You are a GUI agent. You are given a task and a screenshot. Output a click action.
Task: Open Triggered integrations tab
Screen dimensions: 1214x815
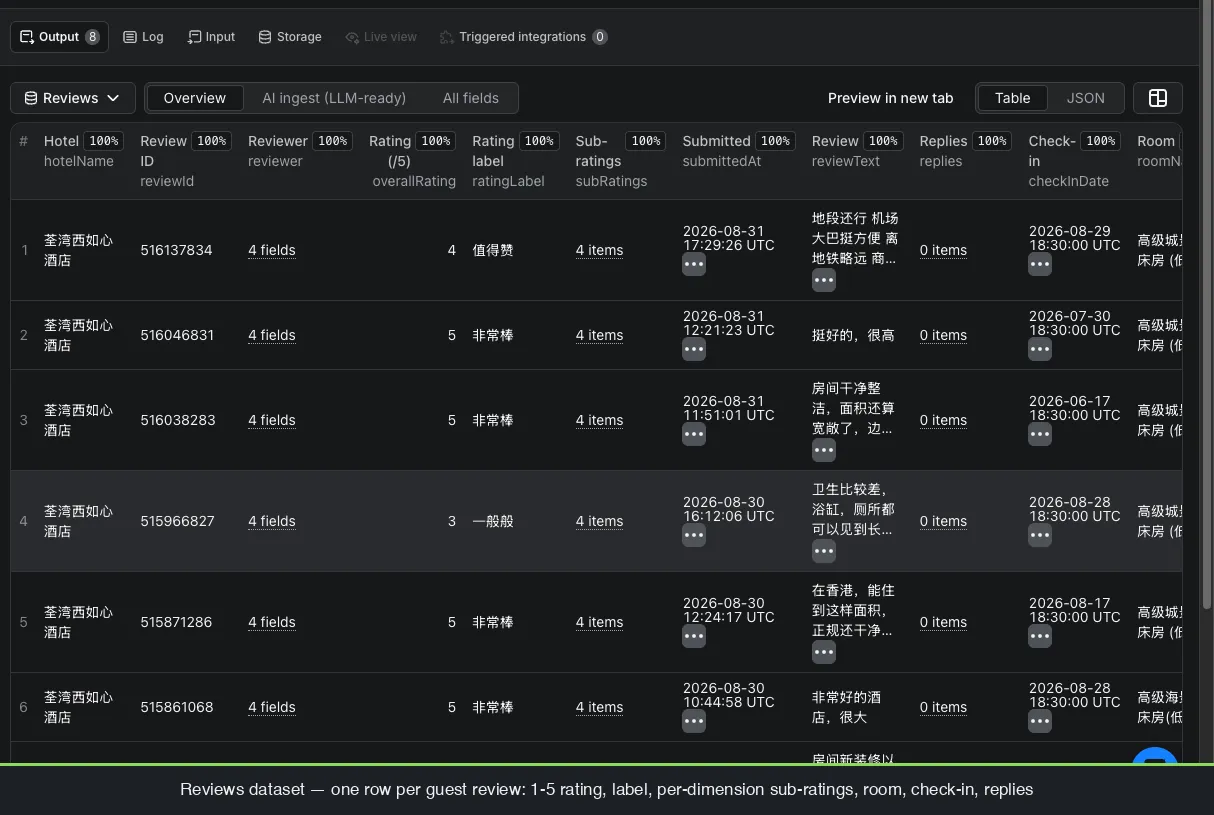tap(523, 37)
